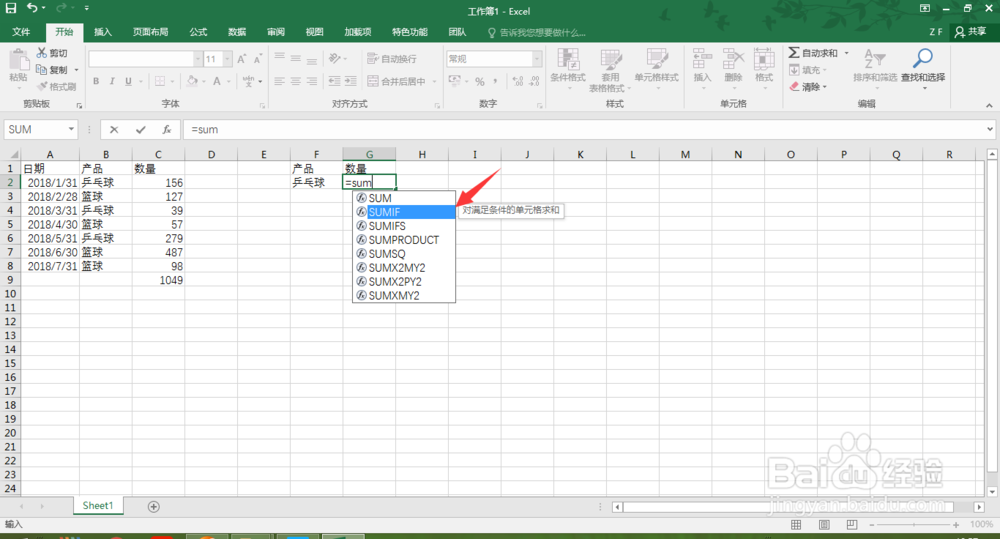
Task: Click the Save icon in title bar
Action: 11,8
